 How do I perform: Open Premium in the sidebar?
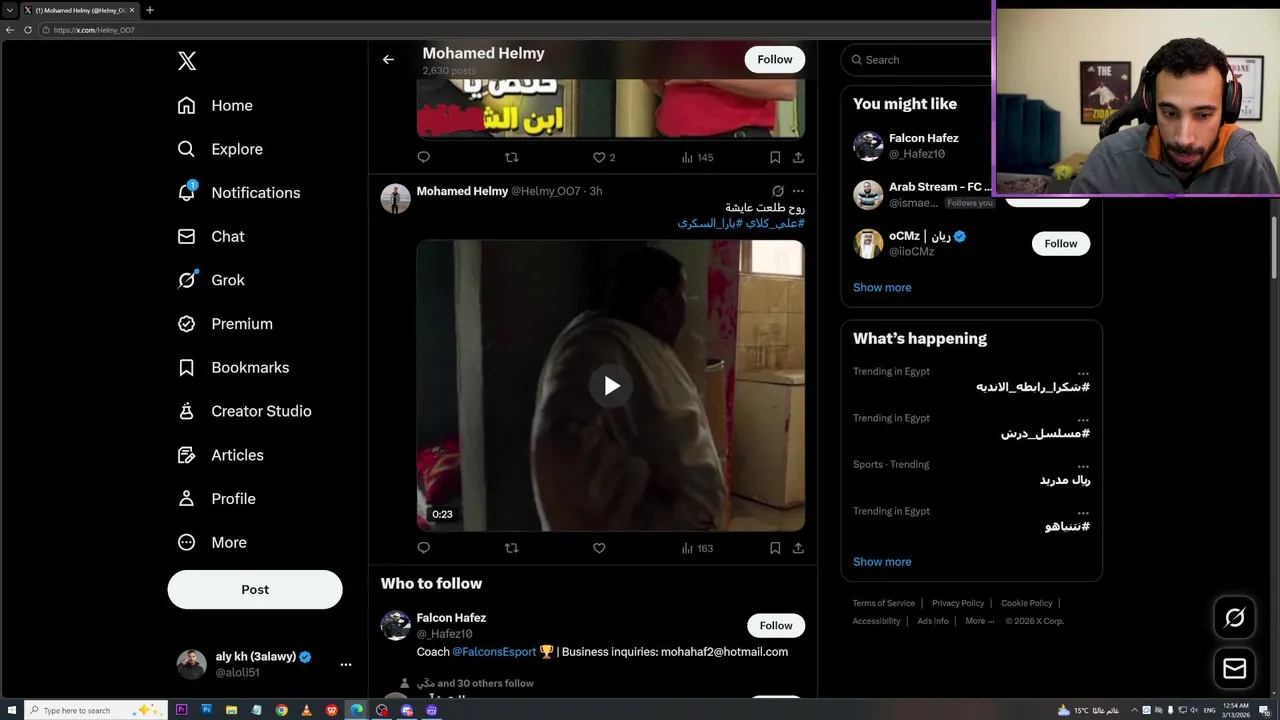pos(225,324)
